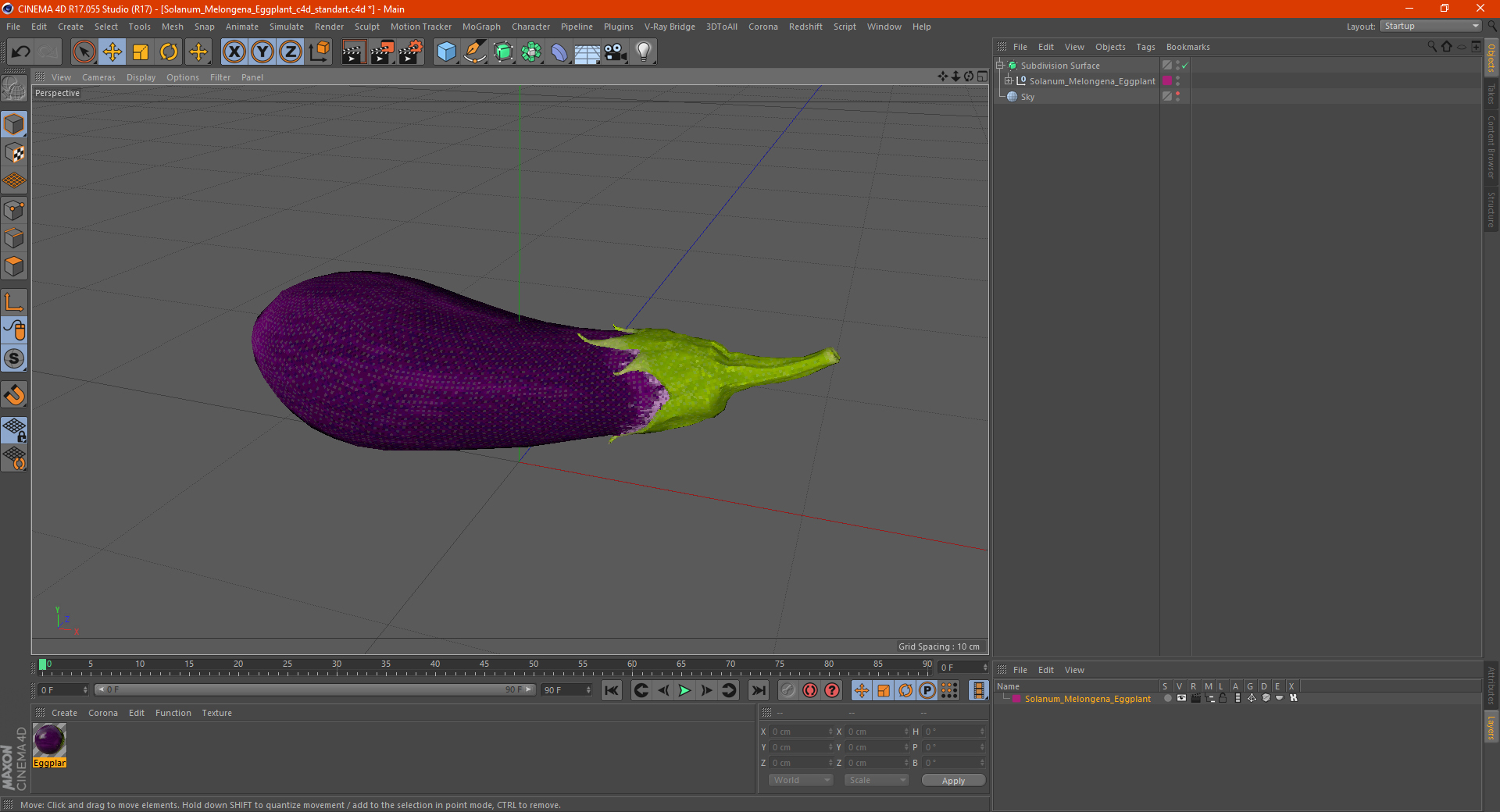Screen dimensions: 1500x812
Task: Add a Light object
Action: pyautogui.click(x=644, y=52)
